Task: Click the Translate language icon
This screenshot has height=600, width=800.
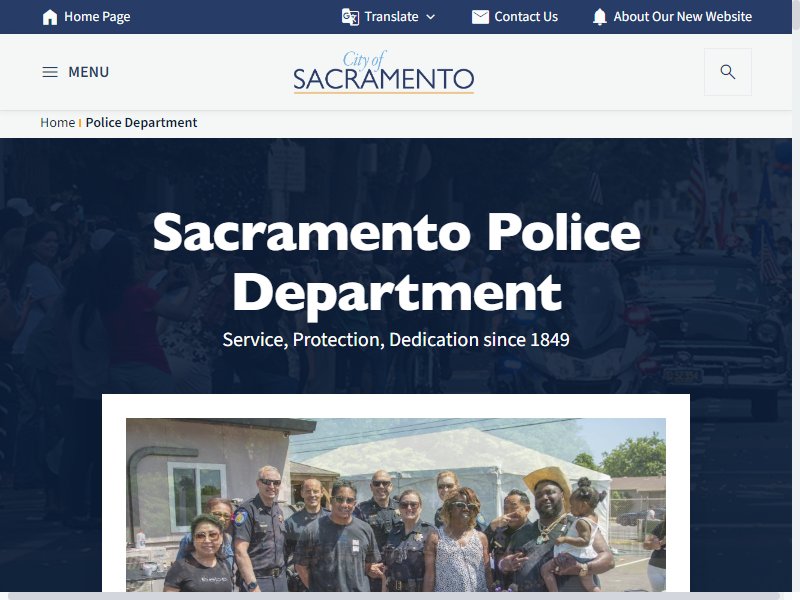Action: tap(350, 17)
